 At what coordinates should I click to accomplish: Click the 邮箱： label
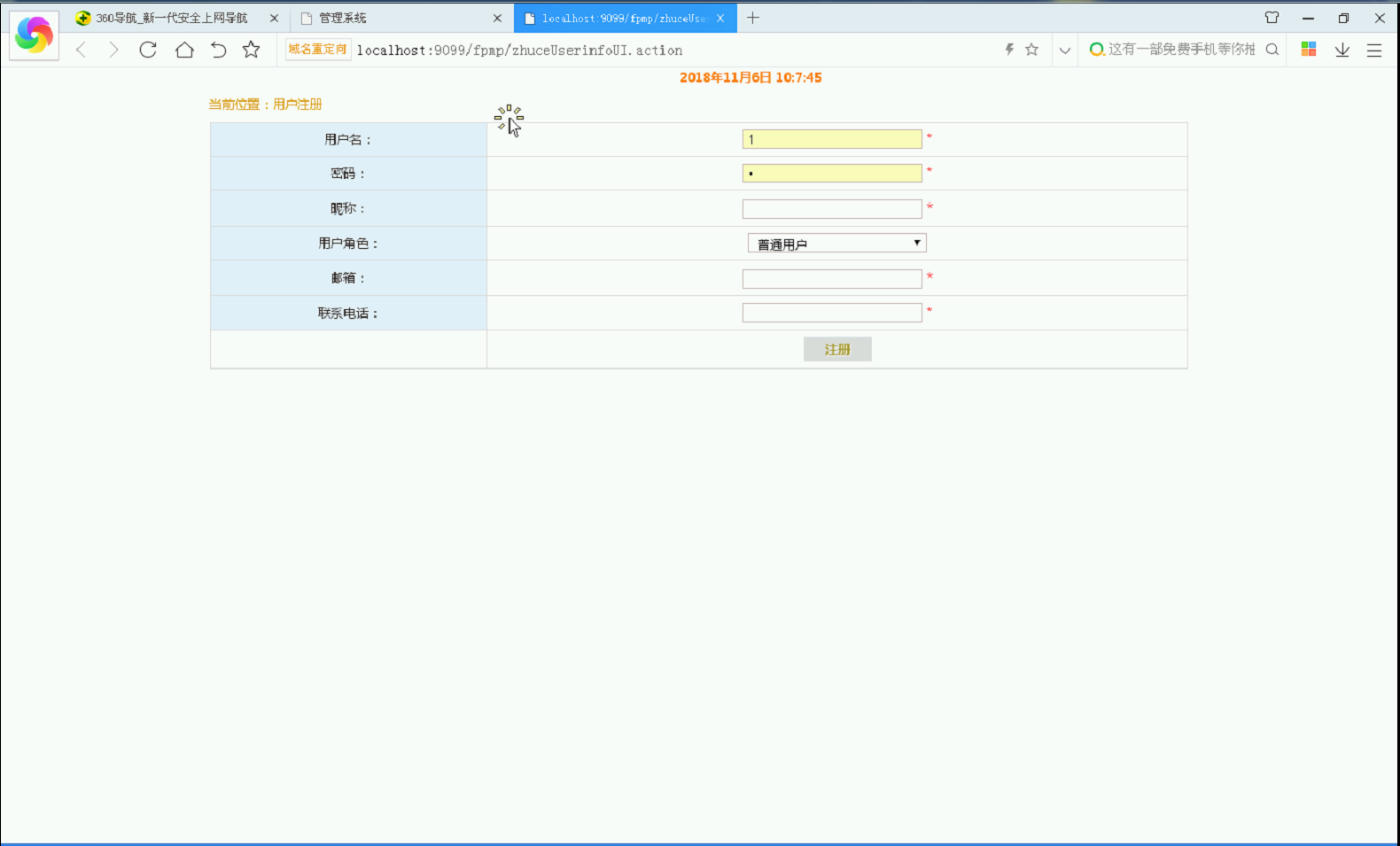click(348, 278)
